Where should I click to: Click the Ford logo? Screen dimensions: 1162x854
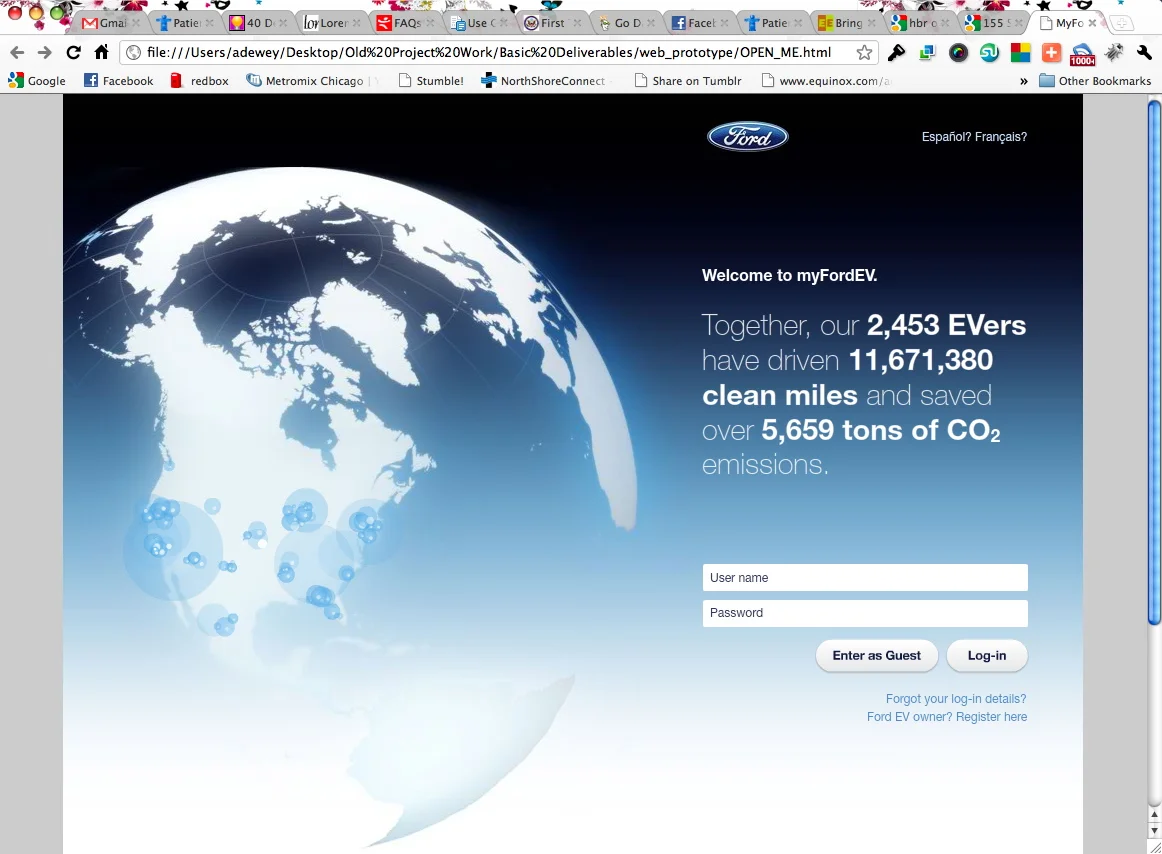[x=748, y=136]
